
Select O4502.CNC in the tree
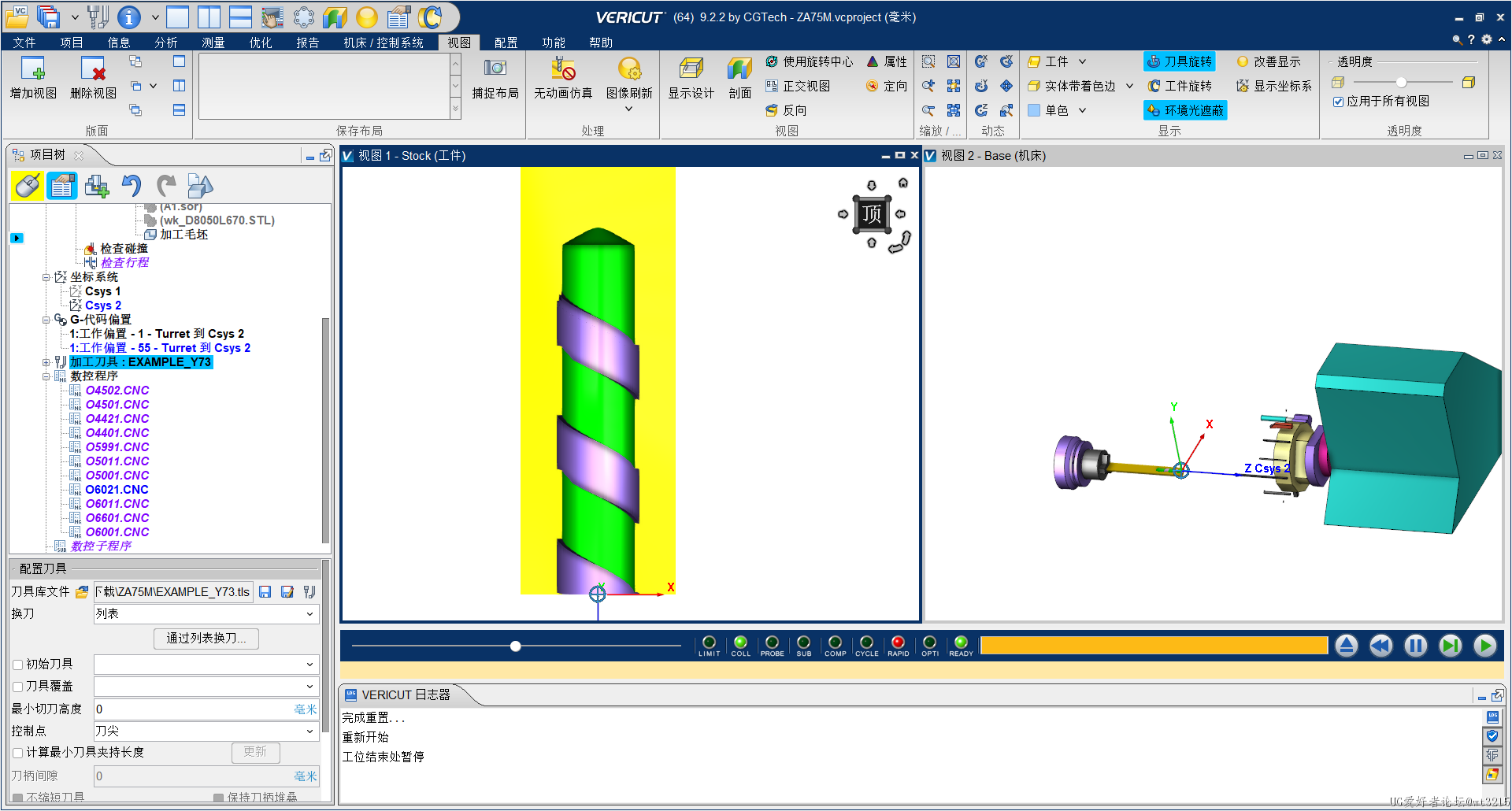click(x=117, y=391)
